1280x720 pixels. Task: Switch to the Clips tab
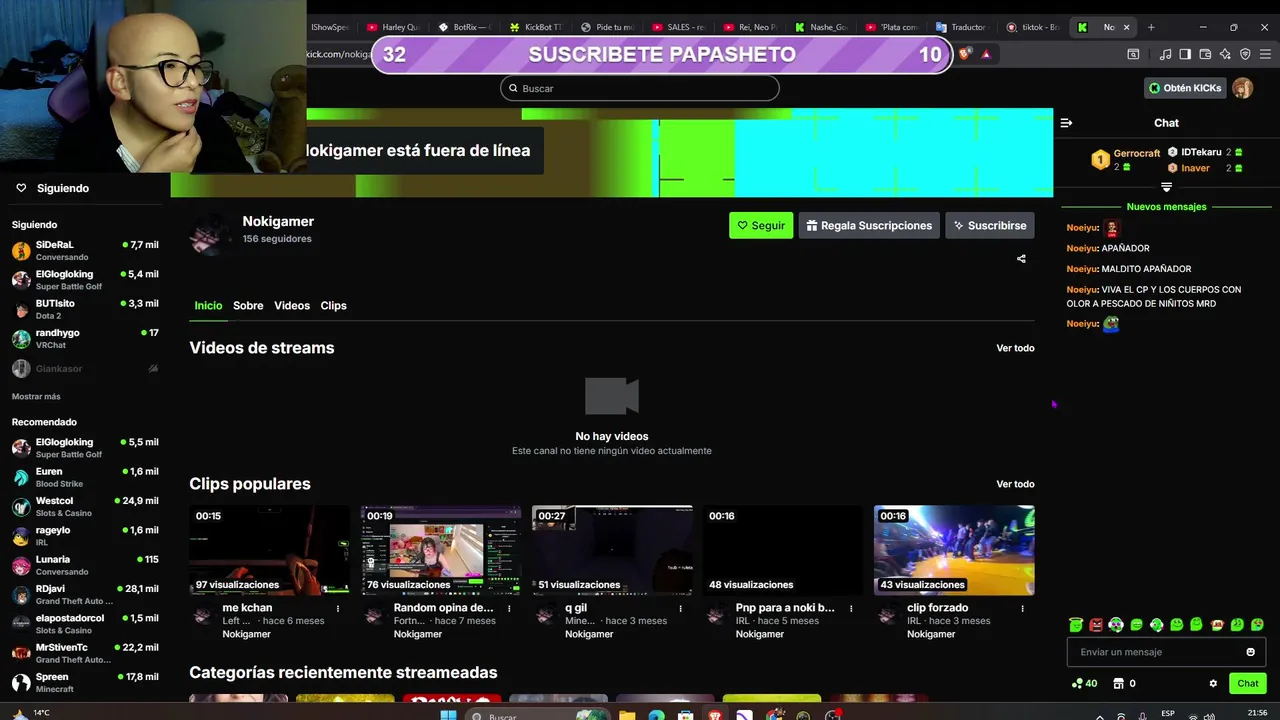[333, 306]
